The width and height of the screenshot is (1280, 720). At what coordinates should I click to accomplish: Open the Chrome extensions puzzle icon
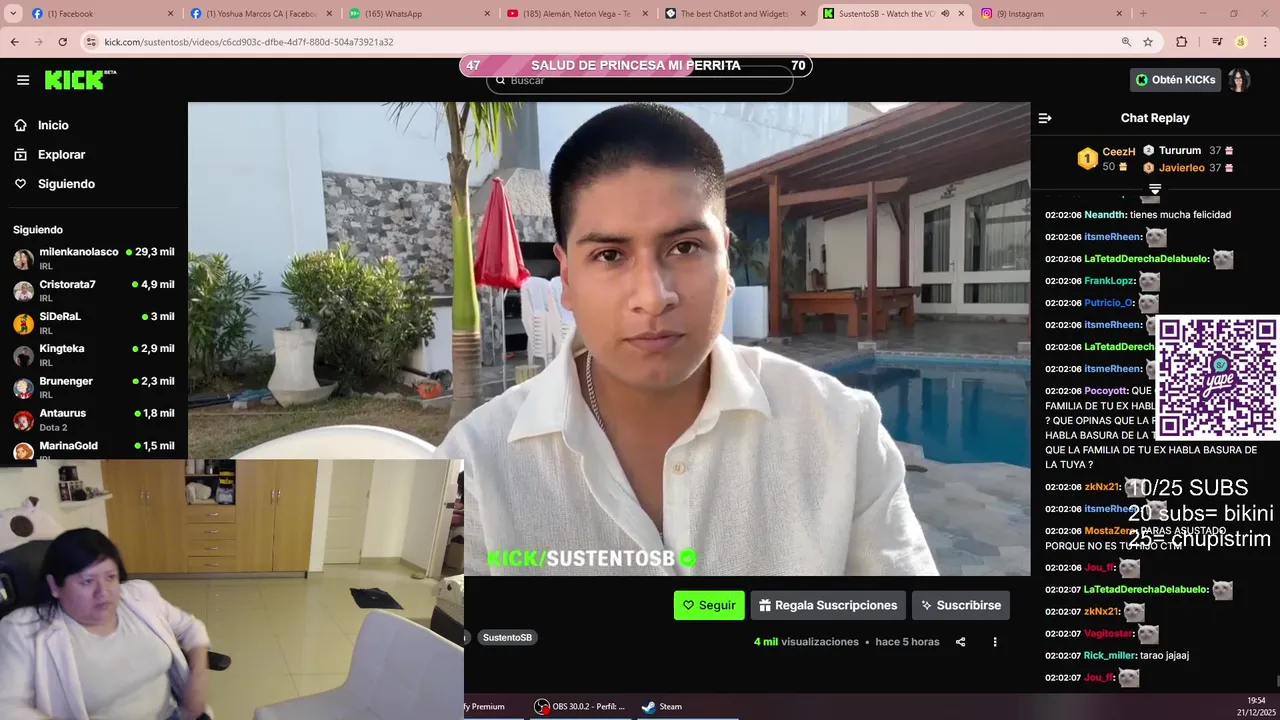pyautogui.click(x=1181, y=42)
